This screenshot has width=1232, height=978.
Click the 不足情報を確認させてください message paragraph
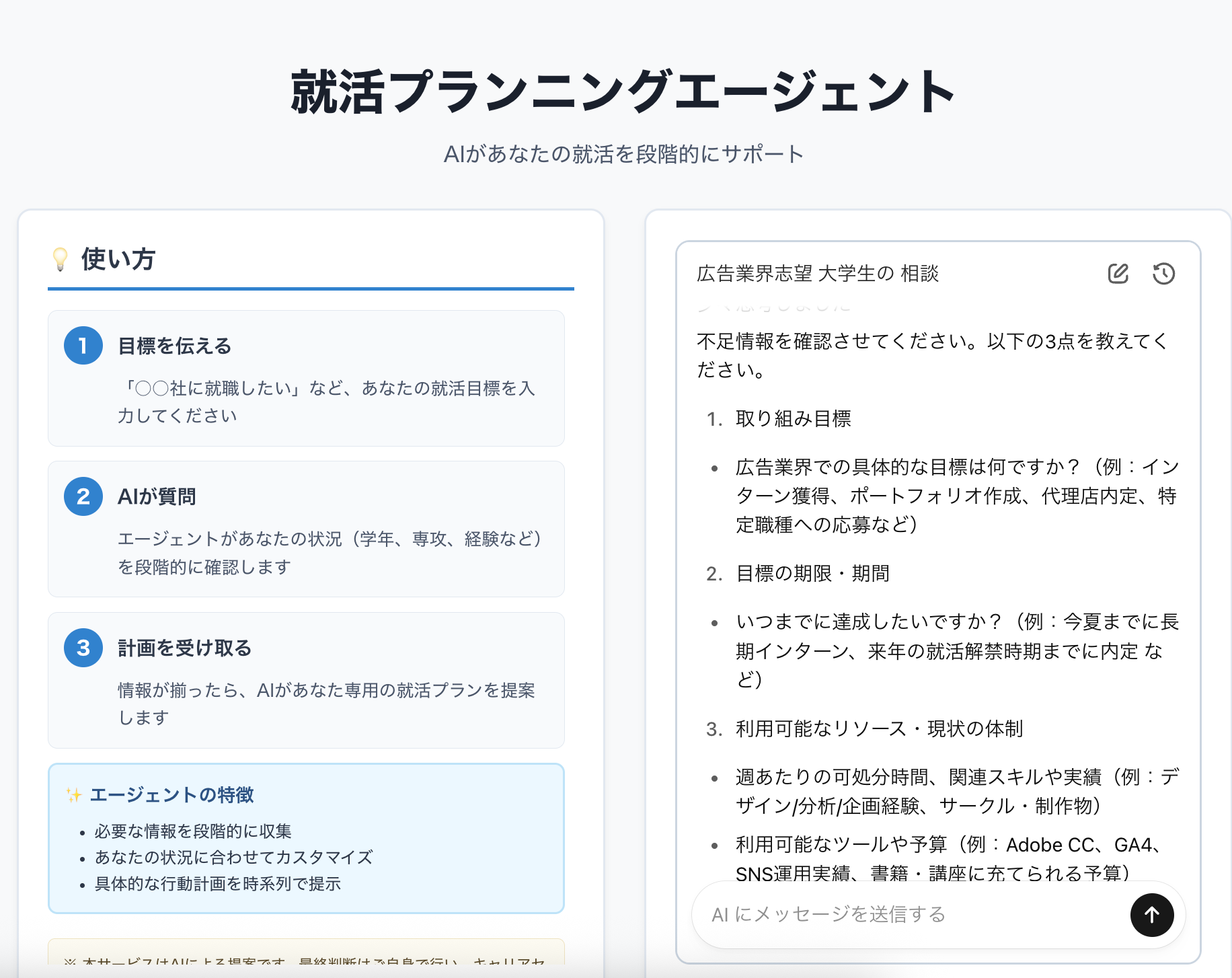click(933, 355)
